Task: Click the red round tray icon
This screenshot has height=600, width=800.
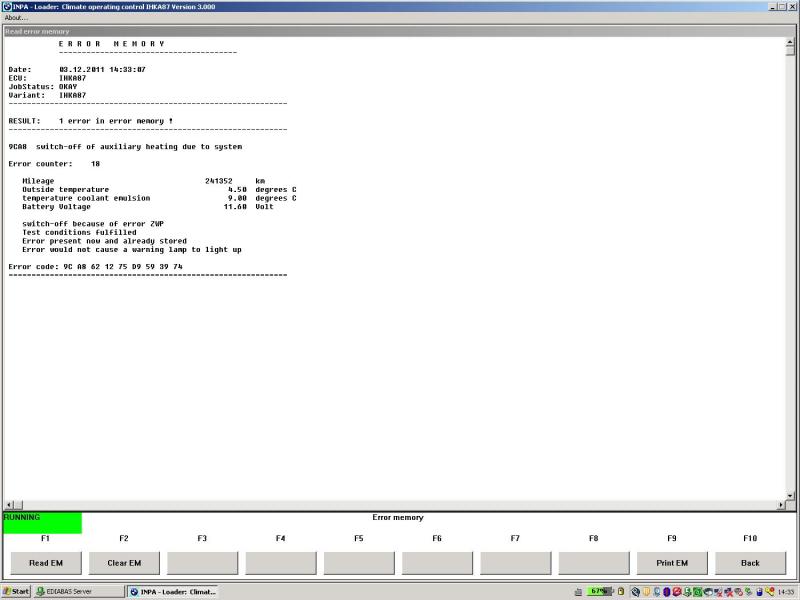Action: 677,592
